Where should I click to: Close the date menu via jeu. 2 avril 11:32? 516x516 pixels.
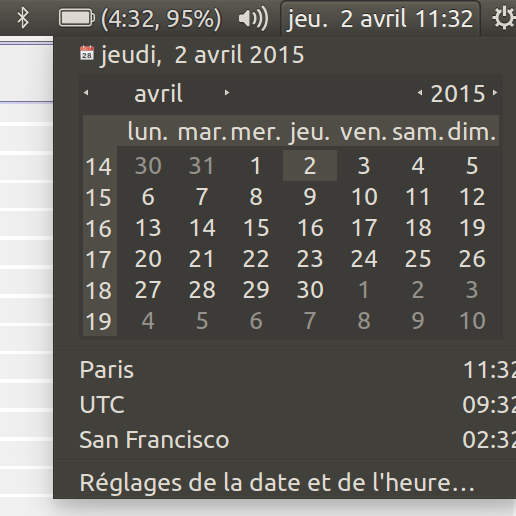pos(380,19)
